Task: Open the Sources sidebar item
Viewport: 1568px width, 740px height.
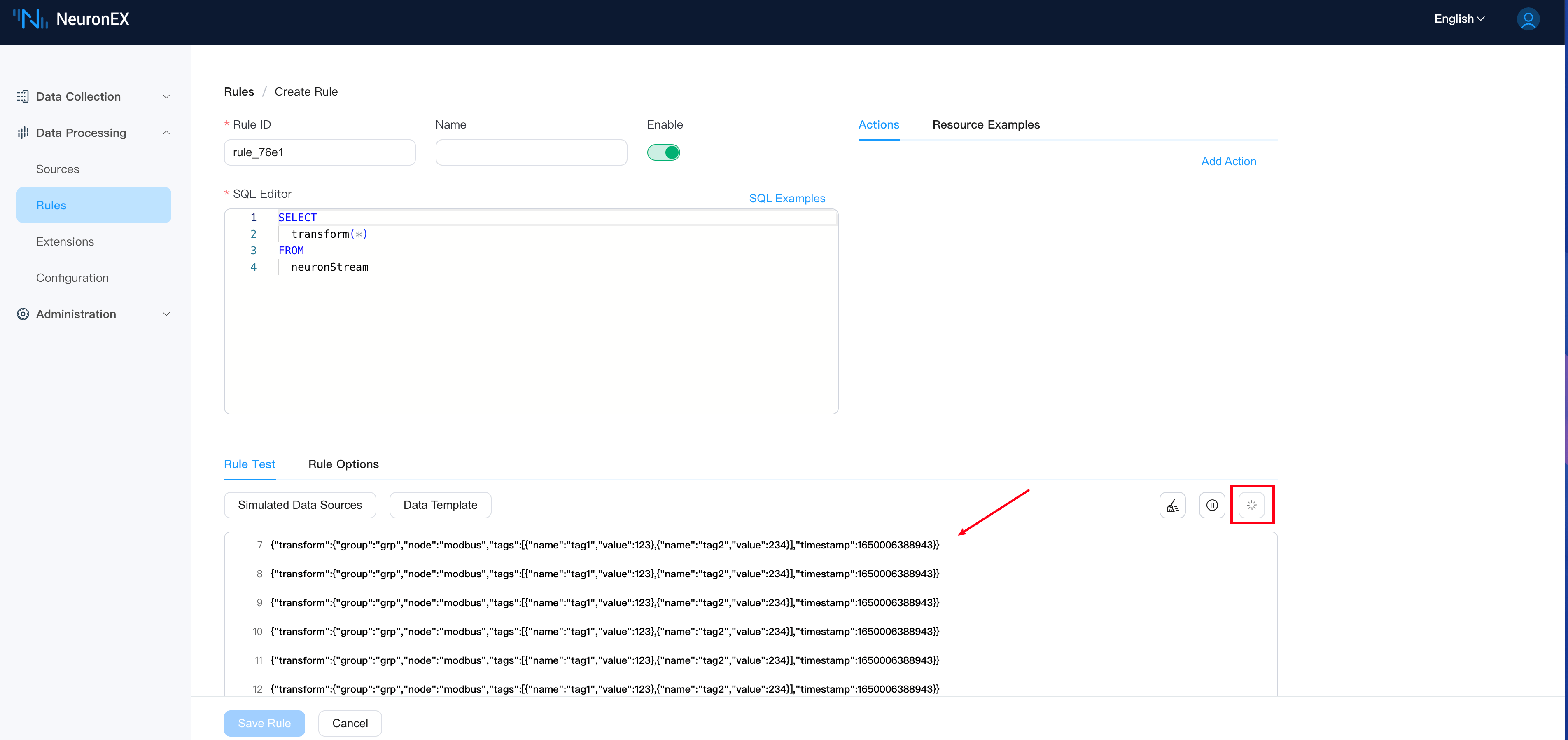Action: (58, 169)
